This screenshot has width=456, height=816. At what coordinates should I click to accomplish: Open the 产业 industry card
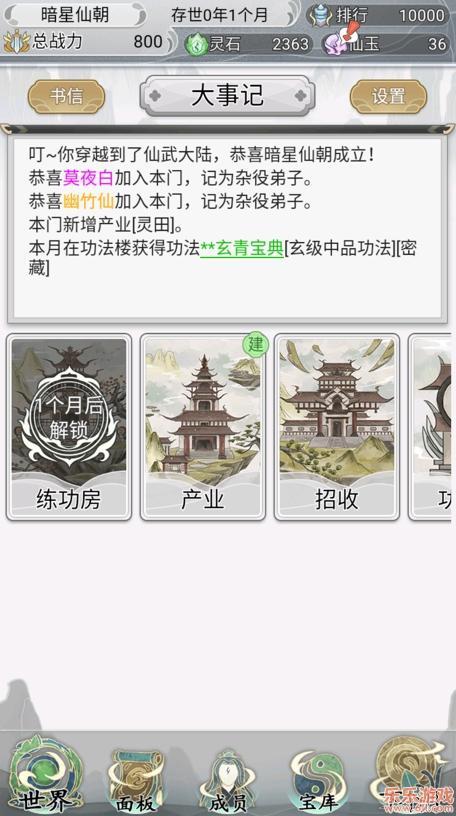click(x=202, y=427)
